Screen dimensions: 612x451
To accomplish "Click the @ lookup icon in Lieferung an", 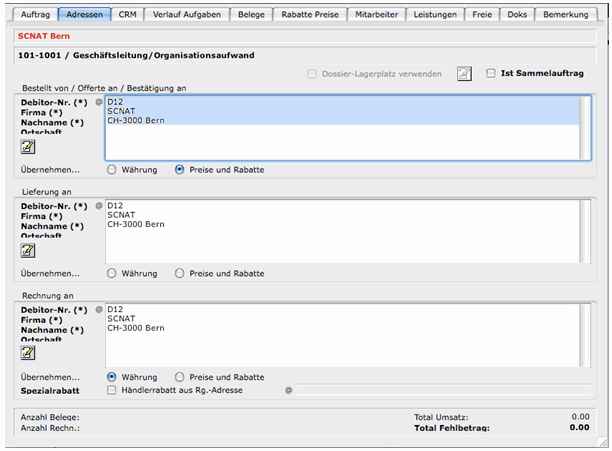I will (98, 205).
